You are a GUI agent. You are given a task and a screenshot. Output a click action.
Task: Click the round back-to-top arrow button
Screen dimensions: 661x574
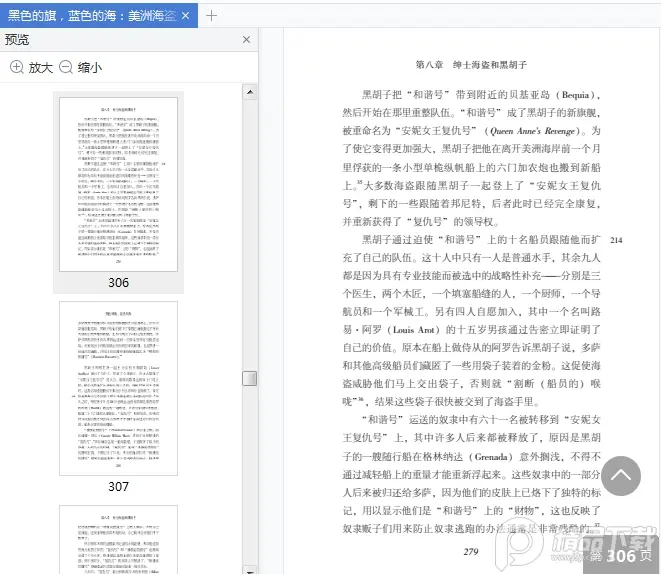(621, 476)
